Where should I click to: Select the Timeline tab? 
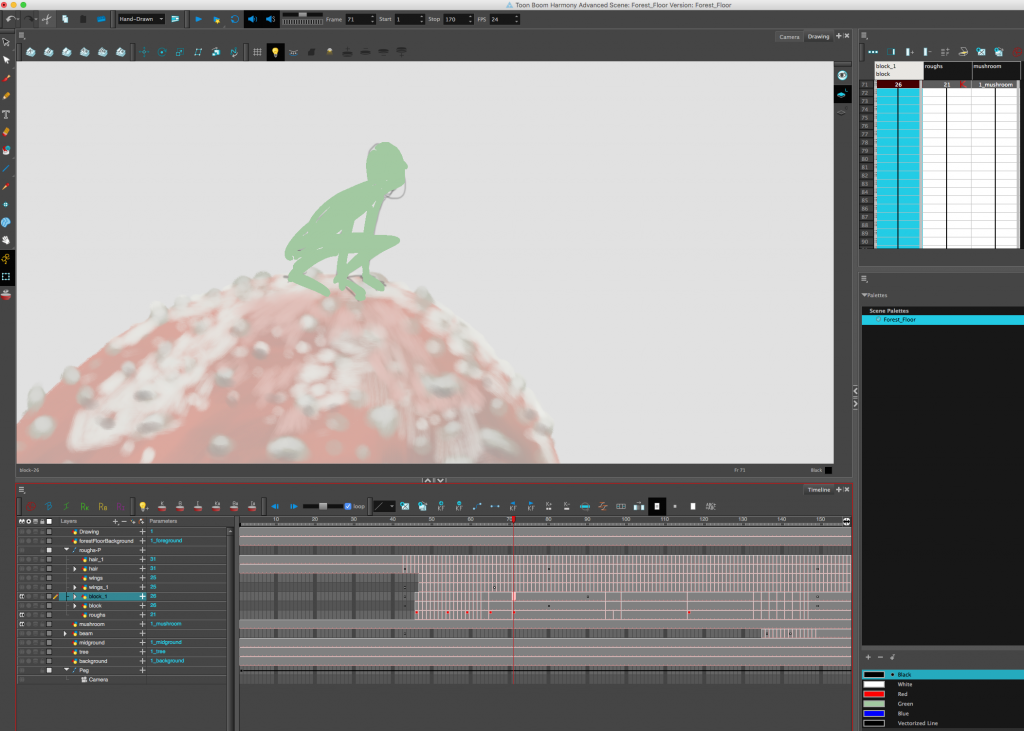[x=819, y=490]
